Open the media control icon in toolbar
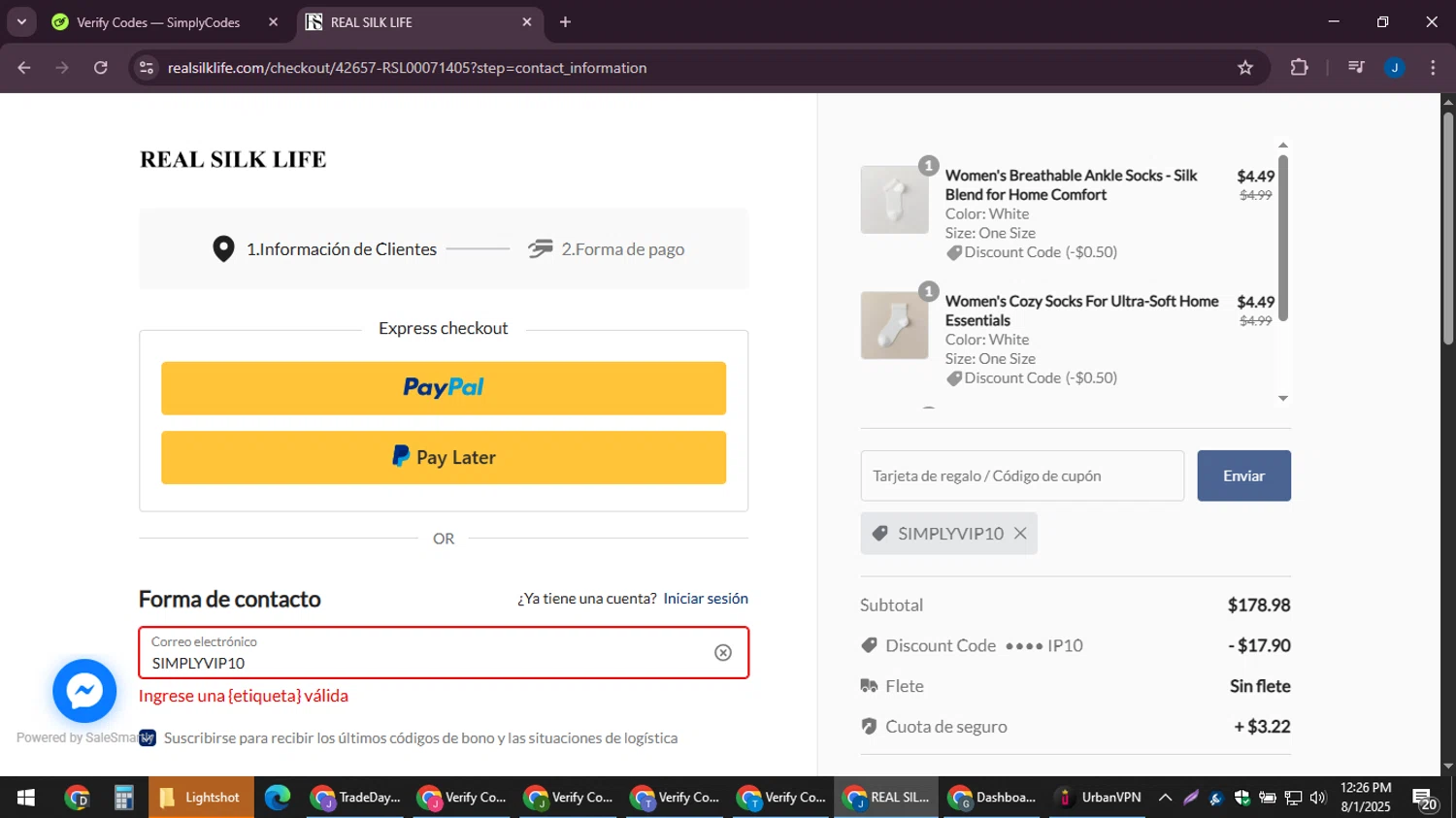The width and height of the screenshot is (1456, 818). (1356, 68)
